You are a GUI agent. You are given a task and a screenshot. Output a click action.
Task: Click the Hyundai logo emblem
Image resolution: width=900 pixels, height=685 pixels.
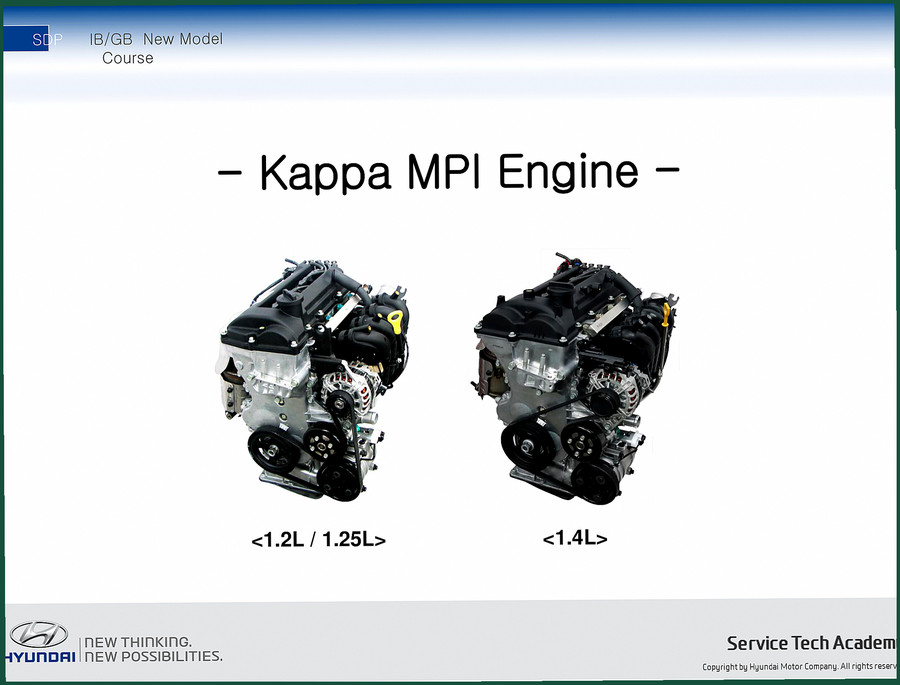pos(39,634)
